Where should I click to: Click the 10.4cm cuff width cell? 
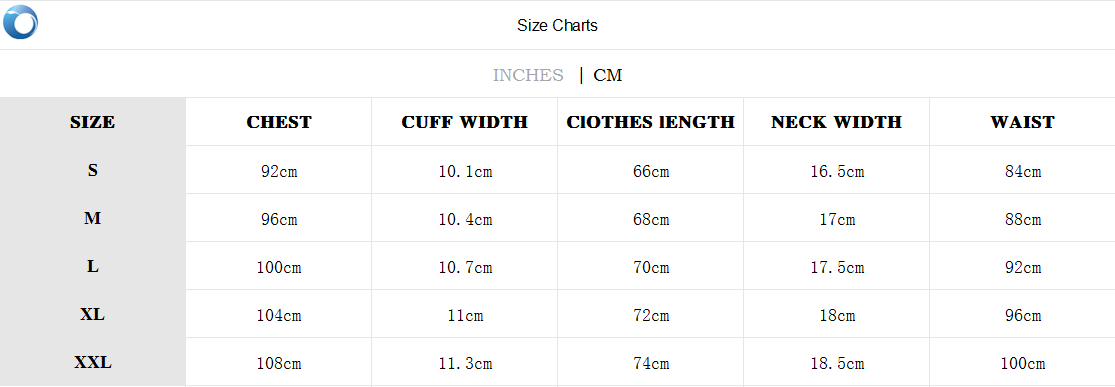pyautogui.click(x=465, y=220)
